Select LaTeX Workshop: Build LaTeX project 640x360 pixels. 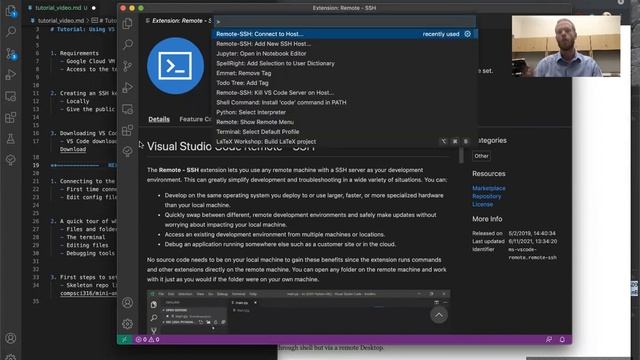point(344,142)
